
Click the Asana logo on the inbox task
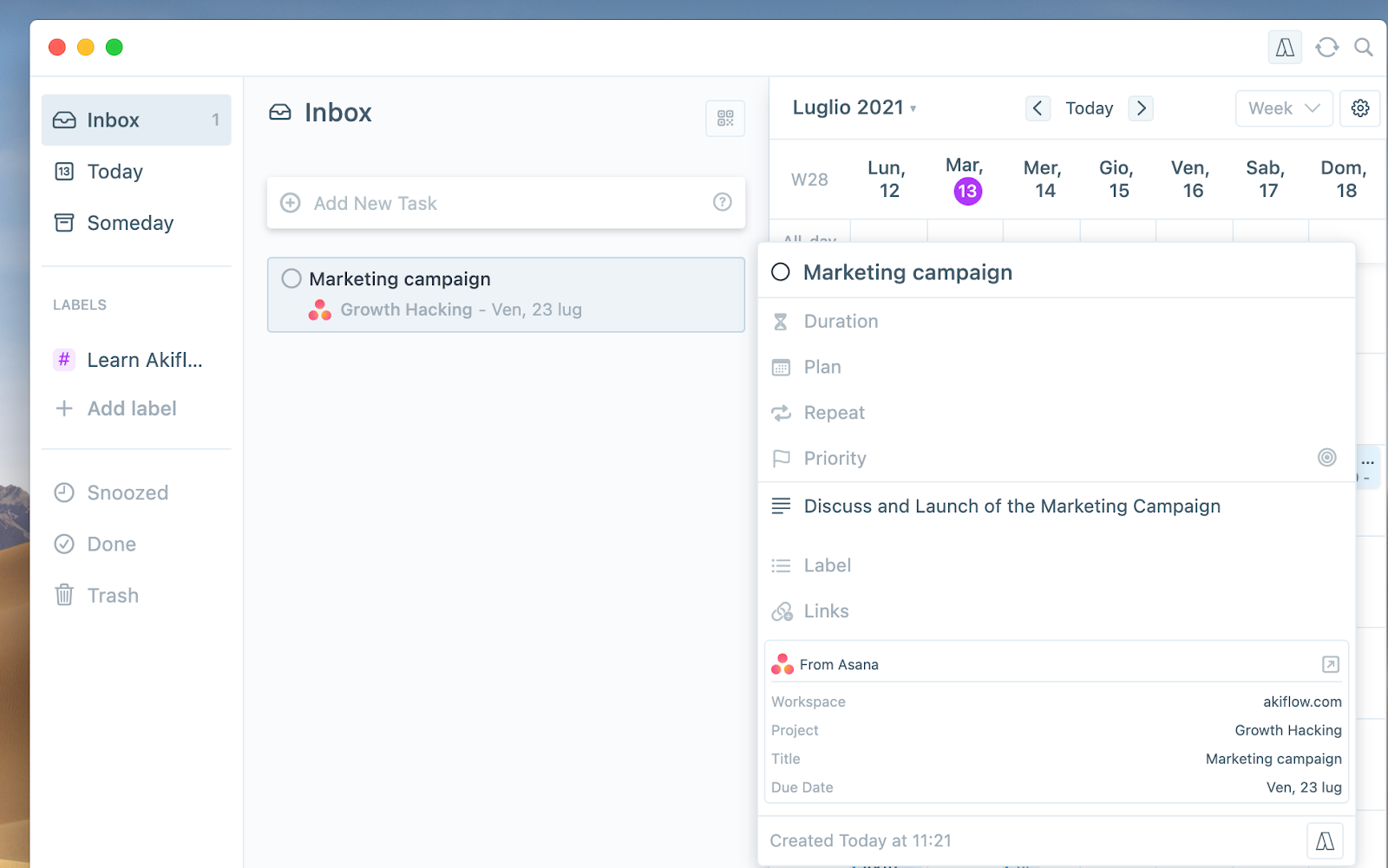click(x=320, y=310)
